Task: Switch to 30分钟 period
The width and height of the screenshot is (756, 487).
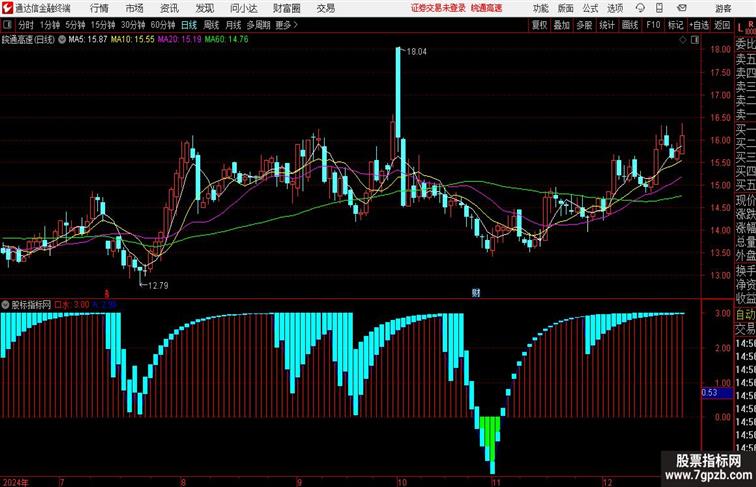Action: [133, 25]
